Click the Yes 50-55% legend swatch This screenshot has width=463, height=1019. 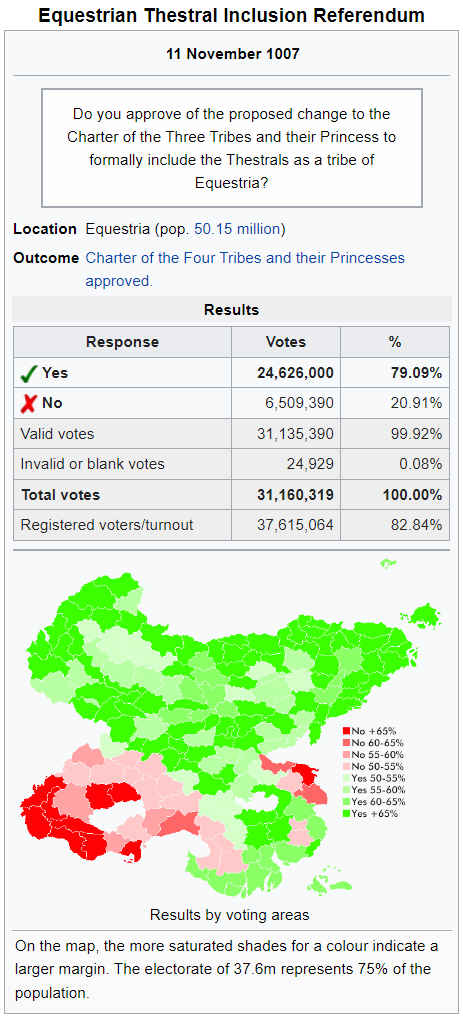click(347, 778)
